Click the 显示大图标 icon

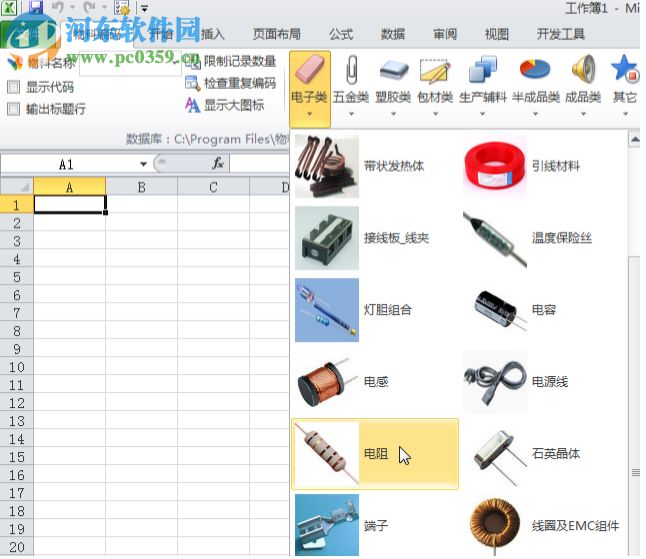(192, 105)
